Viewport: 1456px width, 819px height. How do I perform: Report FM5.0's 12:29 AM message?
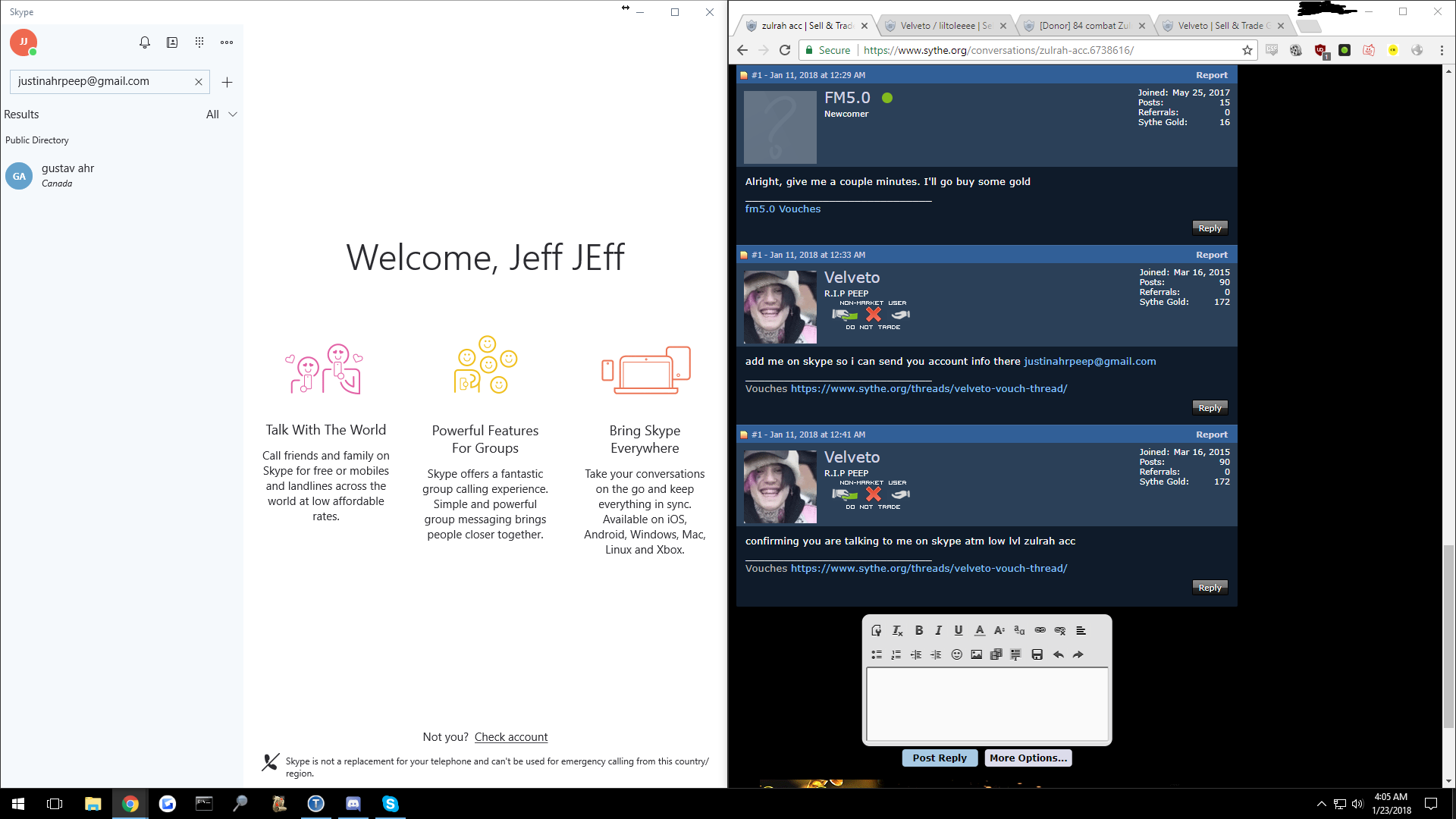pos(1212,75)
